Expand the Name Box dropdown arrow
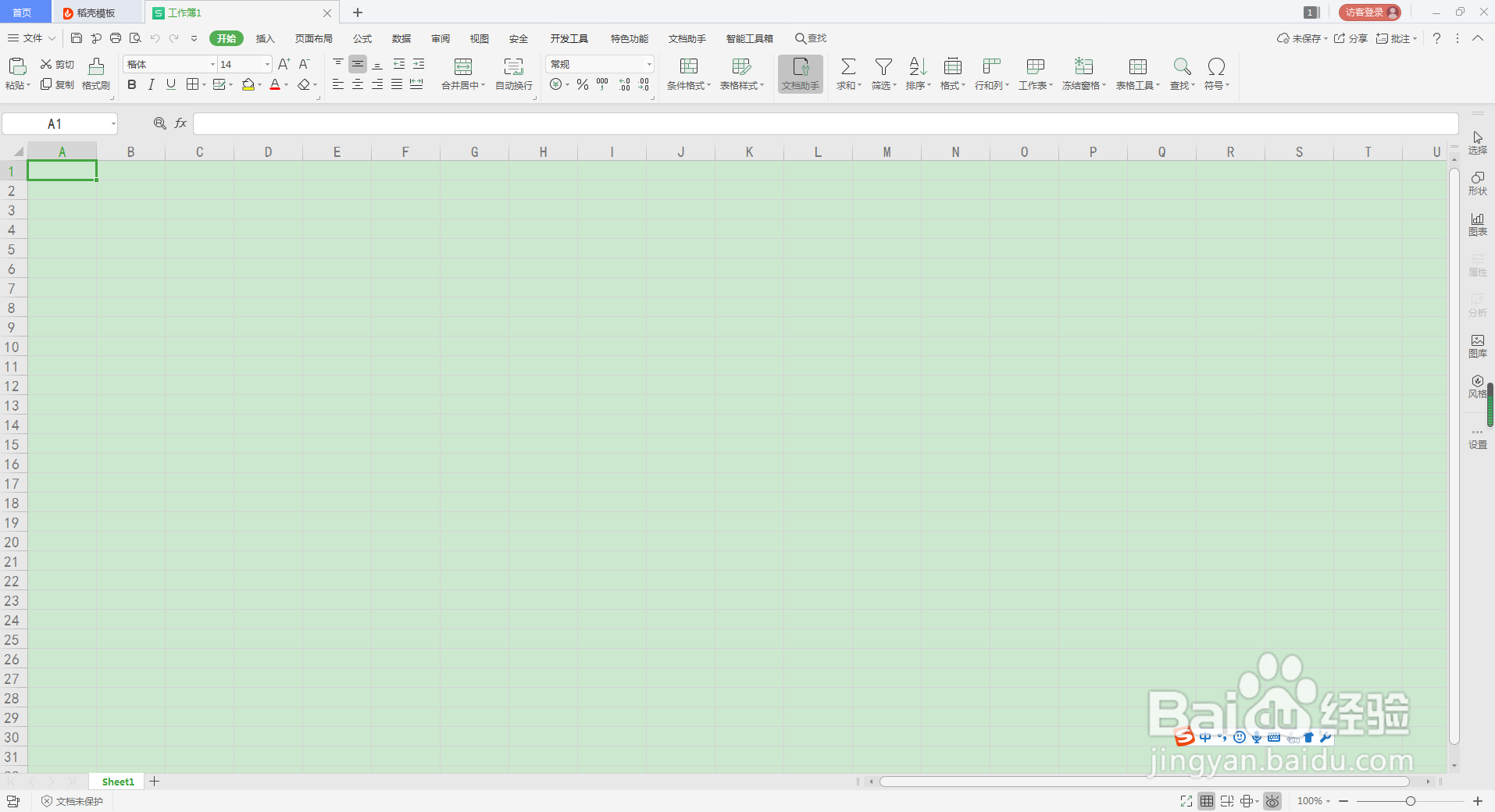The width and height of the screenshot is (1495, 812). [113, 124]
